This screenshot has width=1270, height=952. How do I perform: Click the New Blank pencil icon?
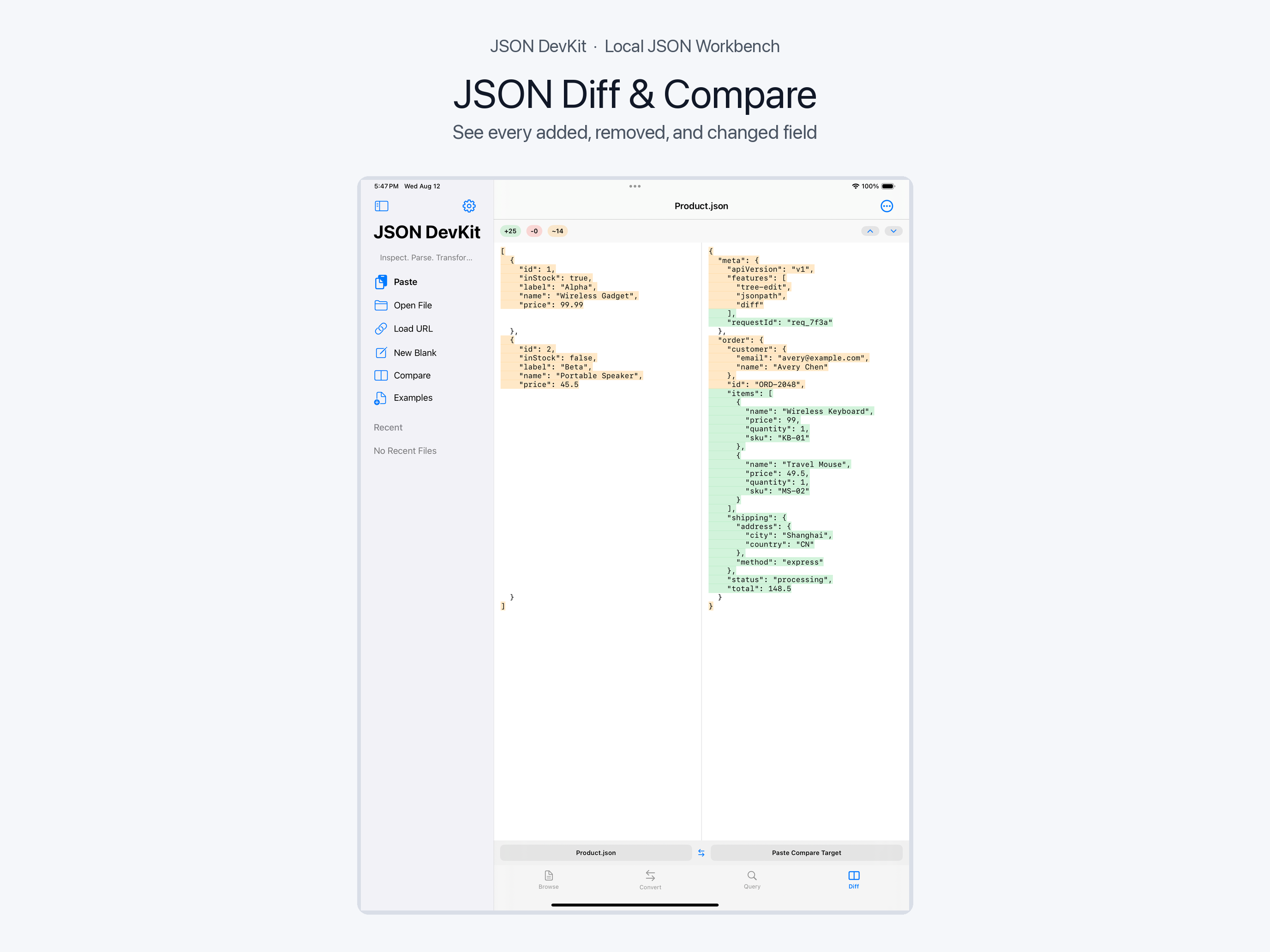tap(381, 352)
